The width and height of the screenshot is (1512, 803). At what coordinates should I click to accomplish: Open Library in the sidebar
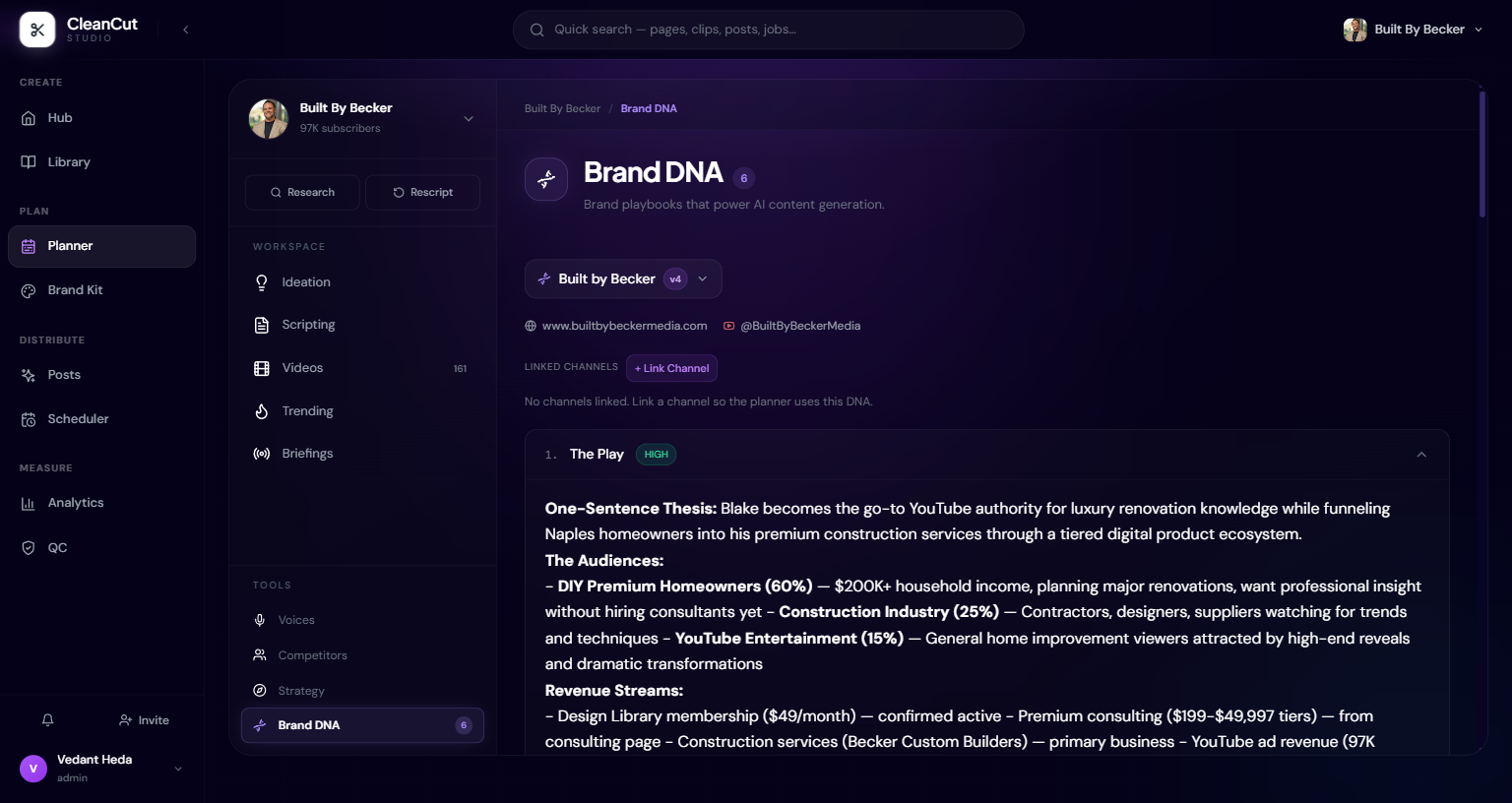tap(101, 162)
